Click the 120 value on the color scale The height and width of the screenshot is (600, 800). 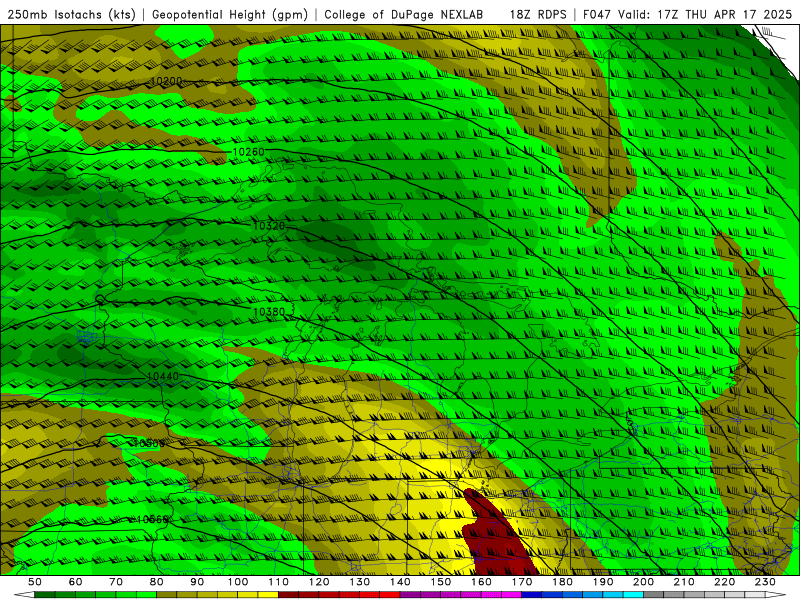[319, 582]
